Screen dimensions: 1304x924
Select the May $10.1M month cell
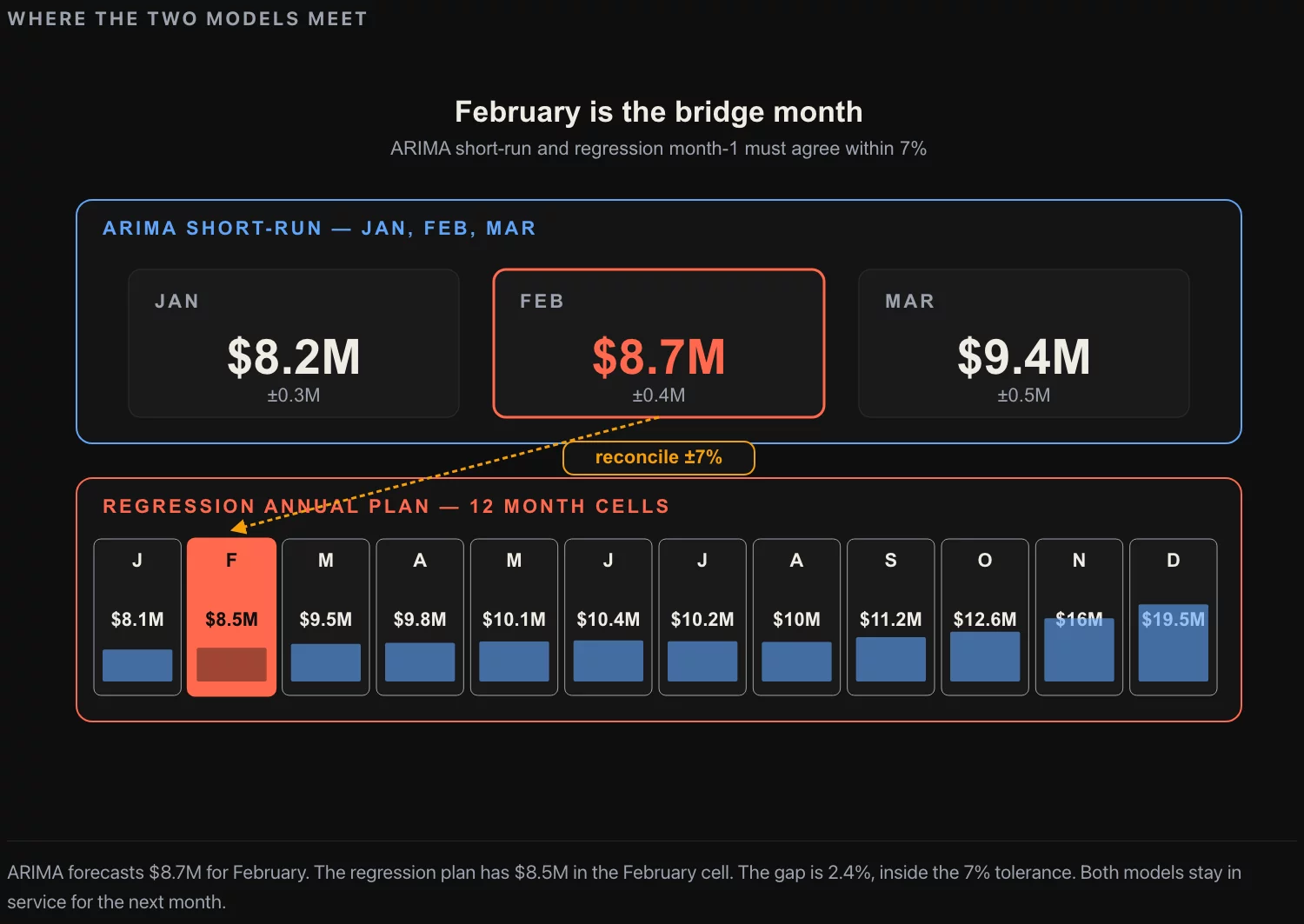pos(514,617)
